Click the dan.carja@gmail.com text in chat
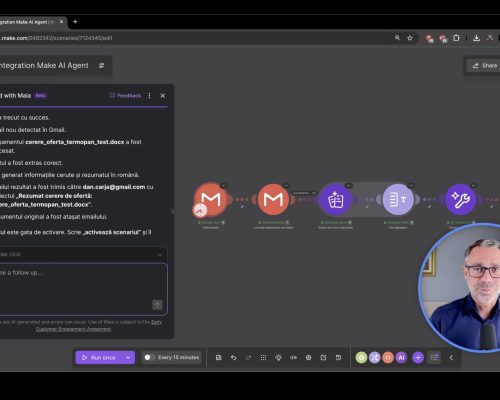The width and height of the screenshot is (500, 400). tap(114, 187)
